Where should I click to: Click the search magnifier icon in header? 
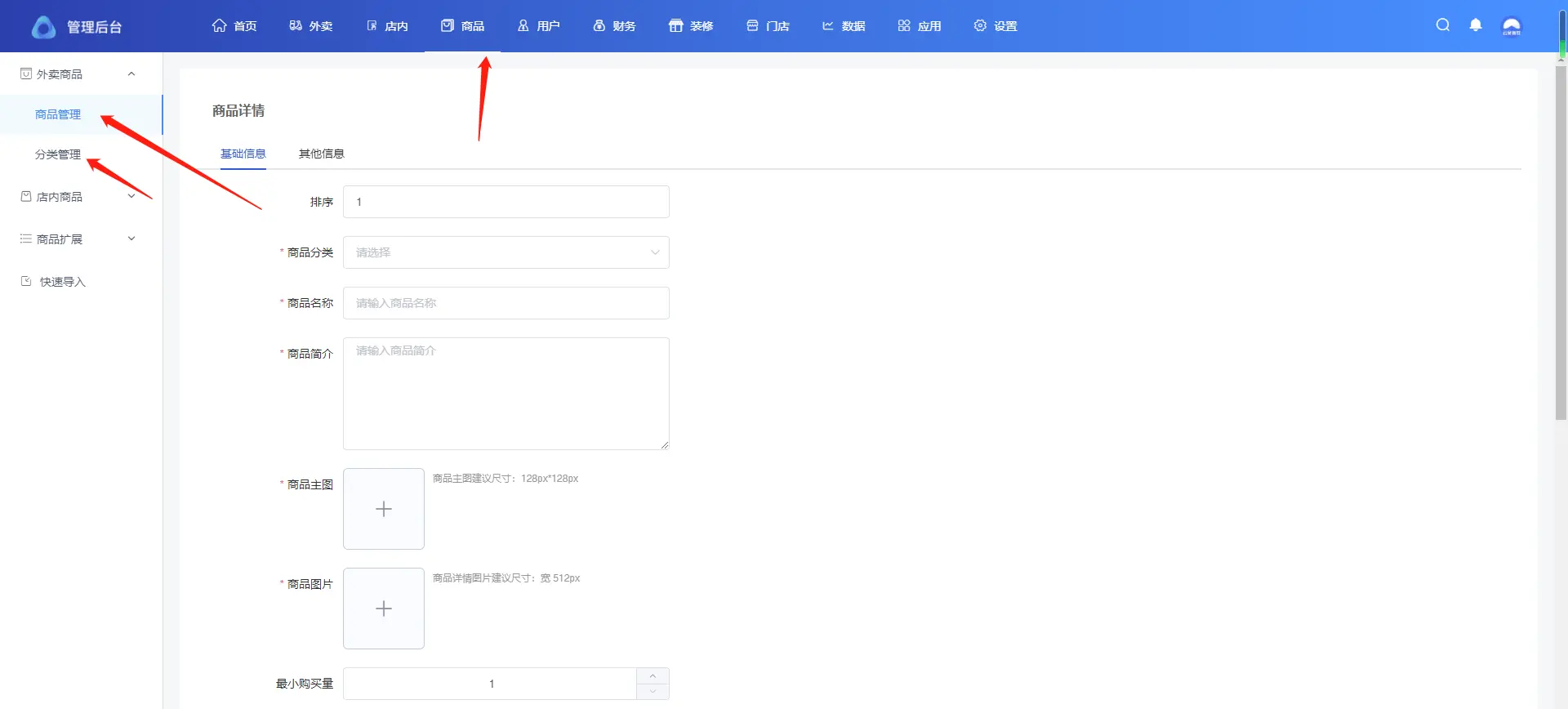(1443, 25)
